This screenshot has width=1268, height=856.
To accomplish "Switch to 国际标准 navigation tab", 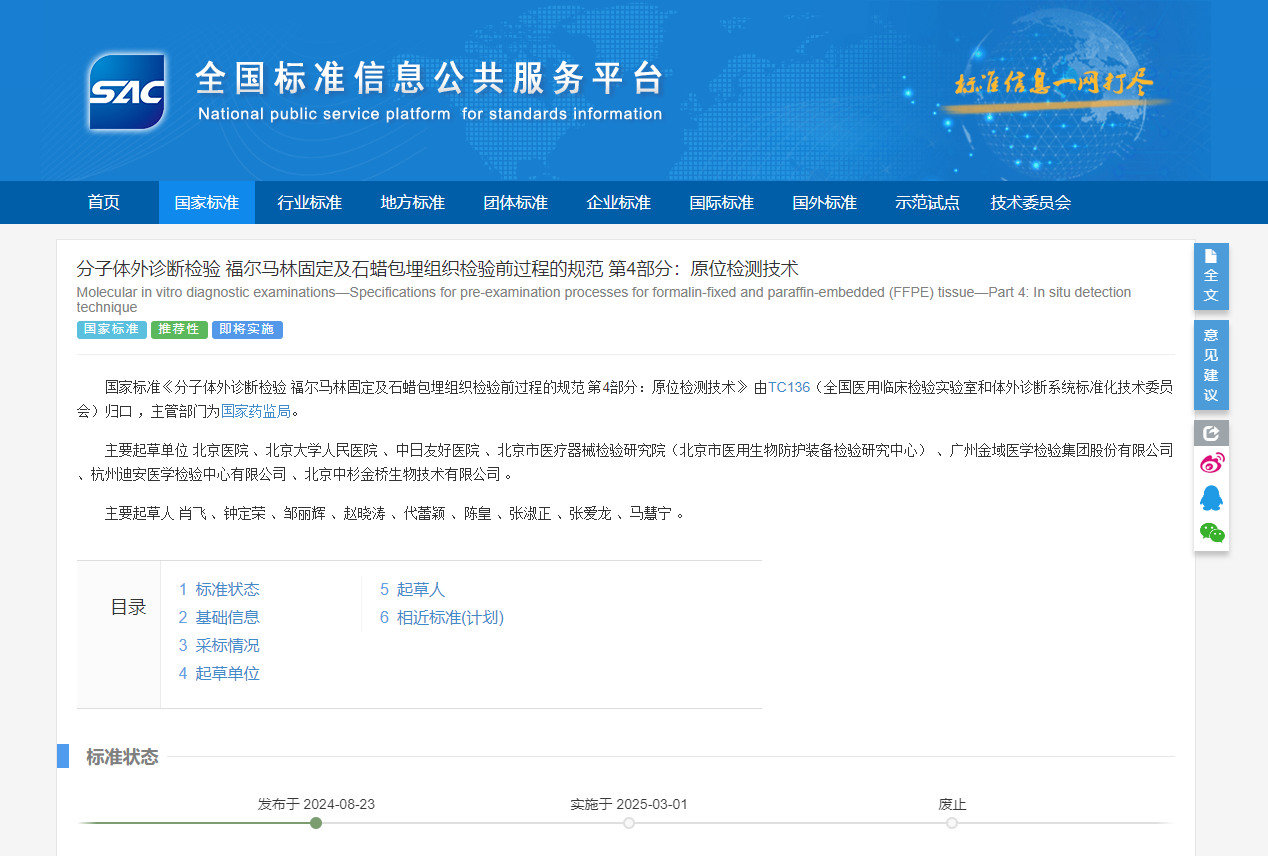I will (x=721, y=202).
